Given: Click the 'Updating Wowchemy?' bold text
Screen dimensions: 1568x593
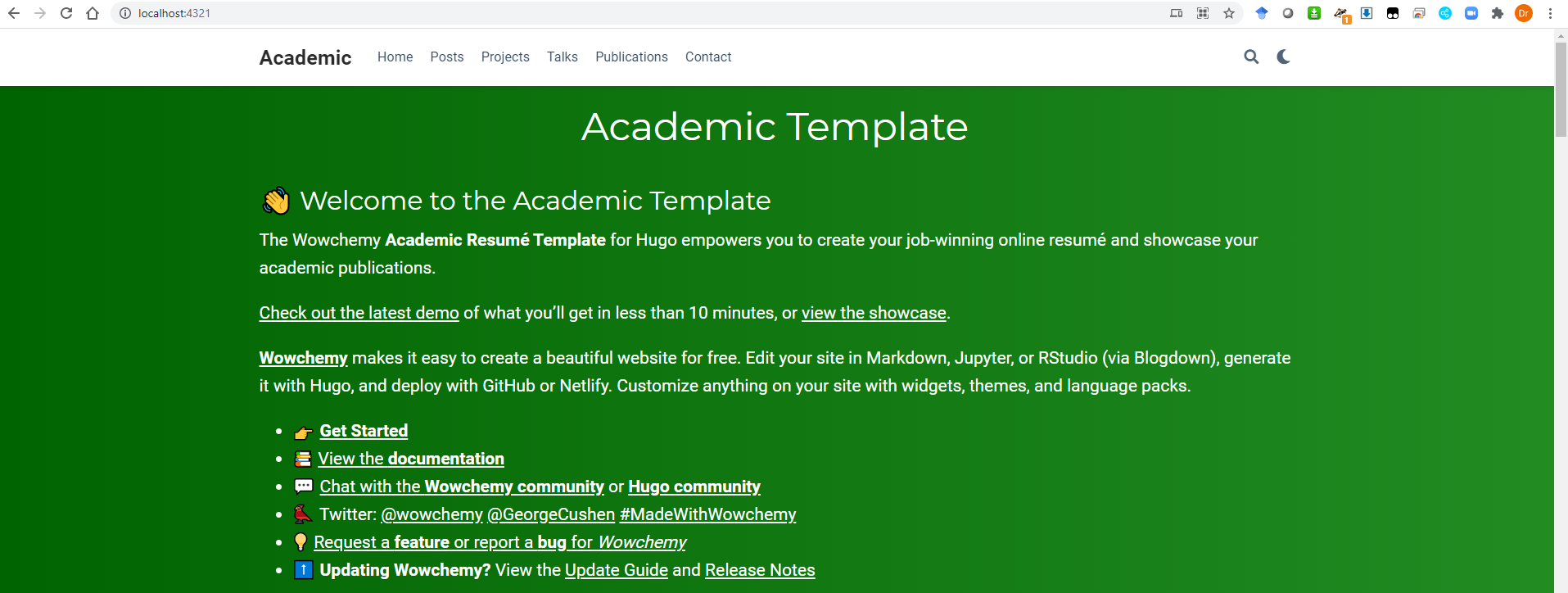Looking at the screenshot, I should tap(405, 570).
